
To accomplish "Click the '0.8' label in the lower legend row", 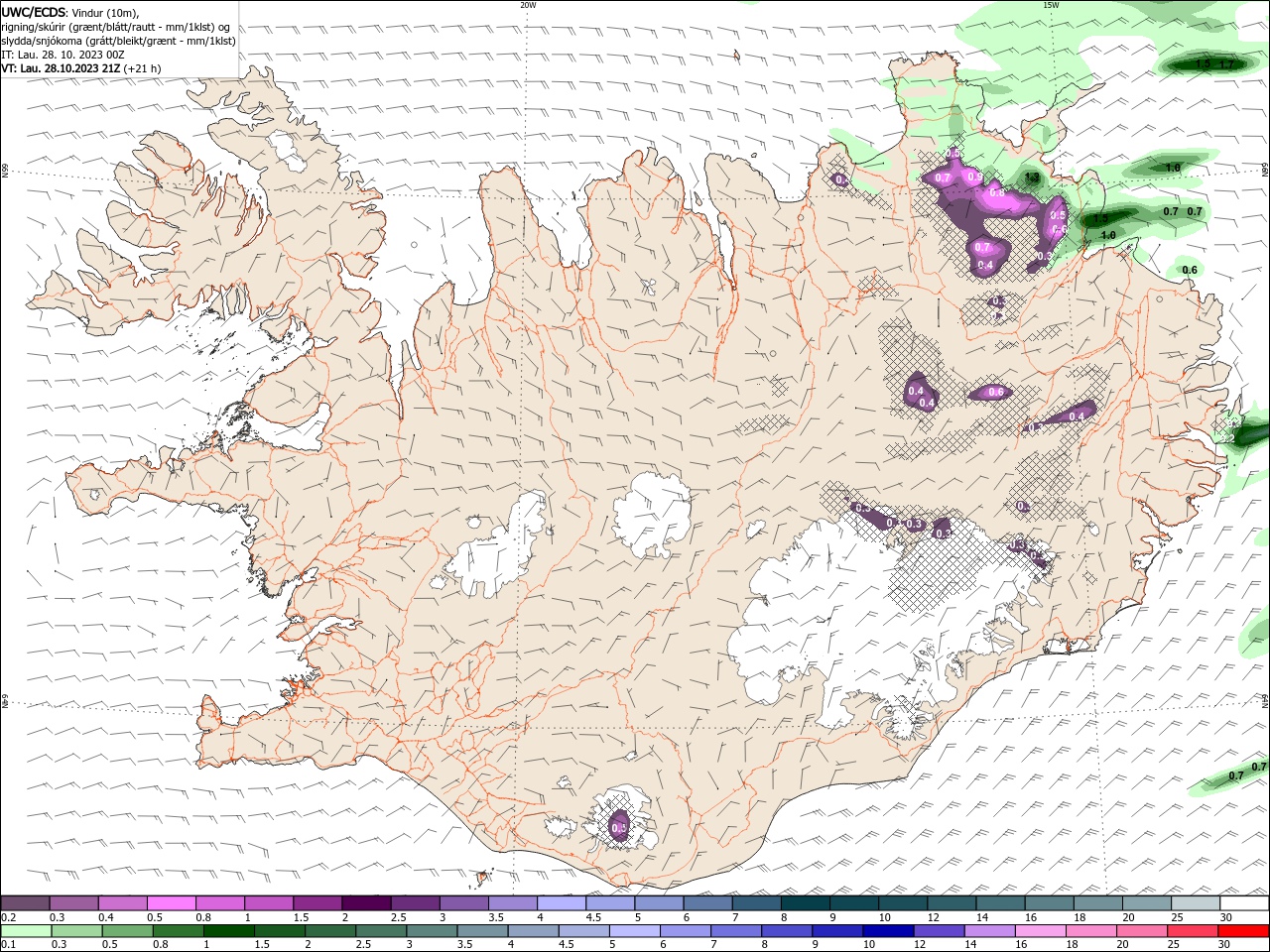I will (x=160, y=945).
